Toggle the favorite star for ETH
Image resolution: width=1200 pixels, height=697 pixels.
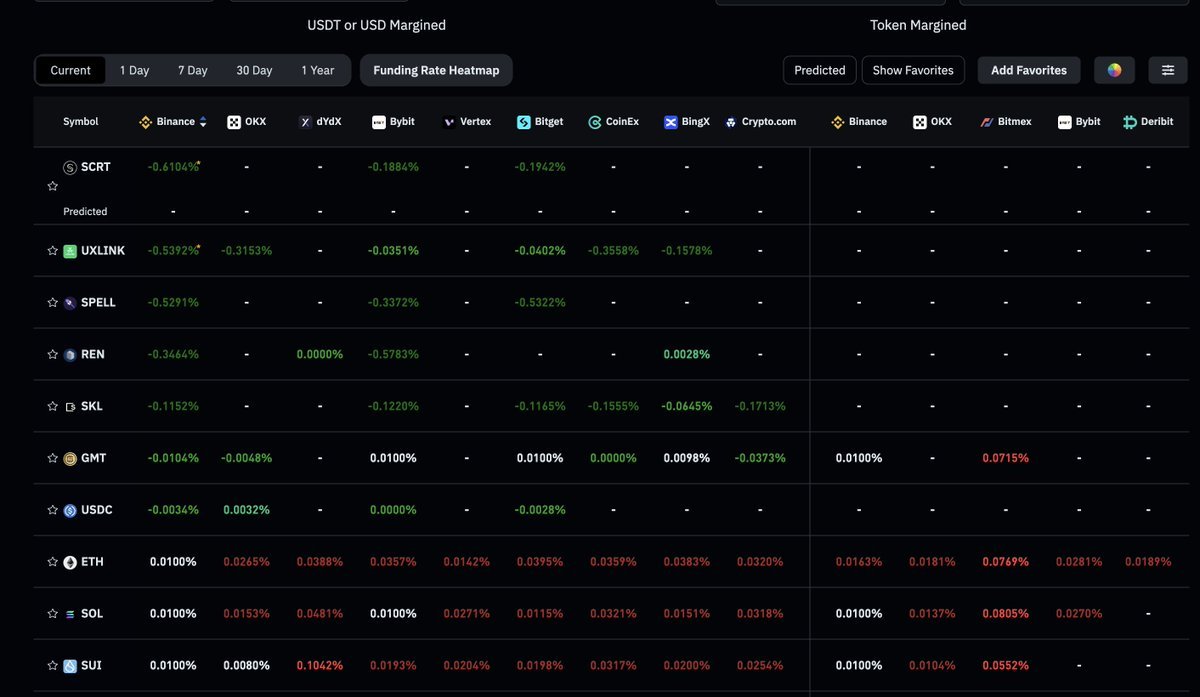coord(53,563)
